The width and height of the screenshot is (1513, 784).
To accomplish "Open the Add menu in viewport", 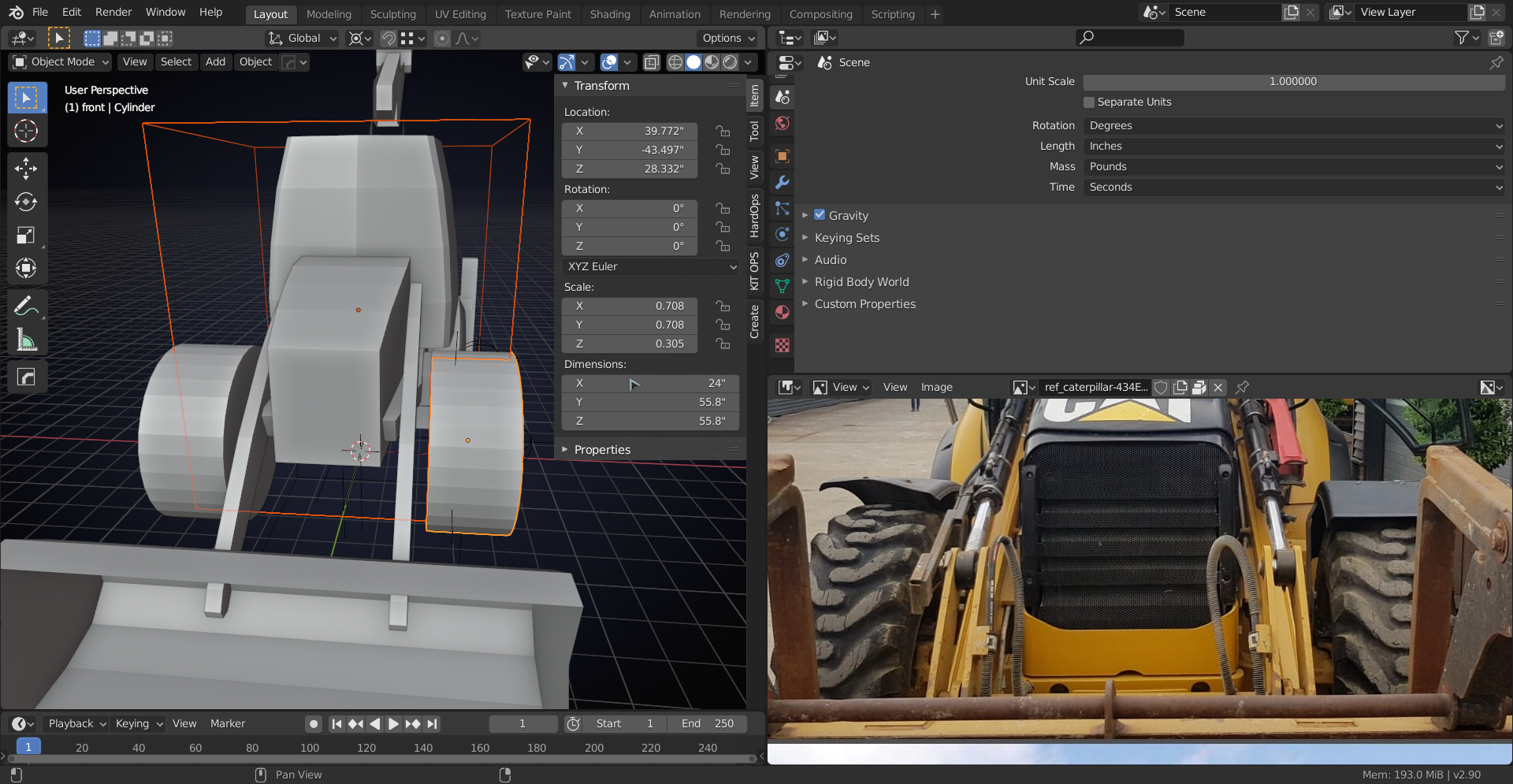I will [x=215, y=61].
